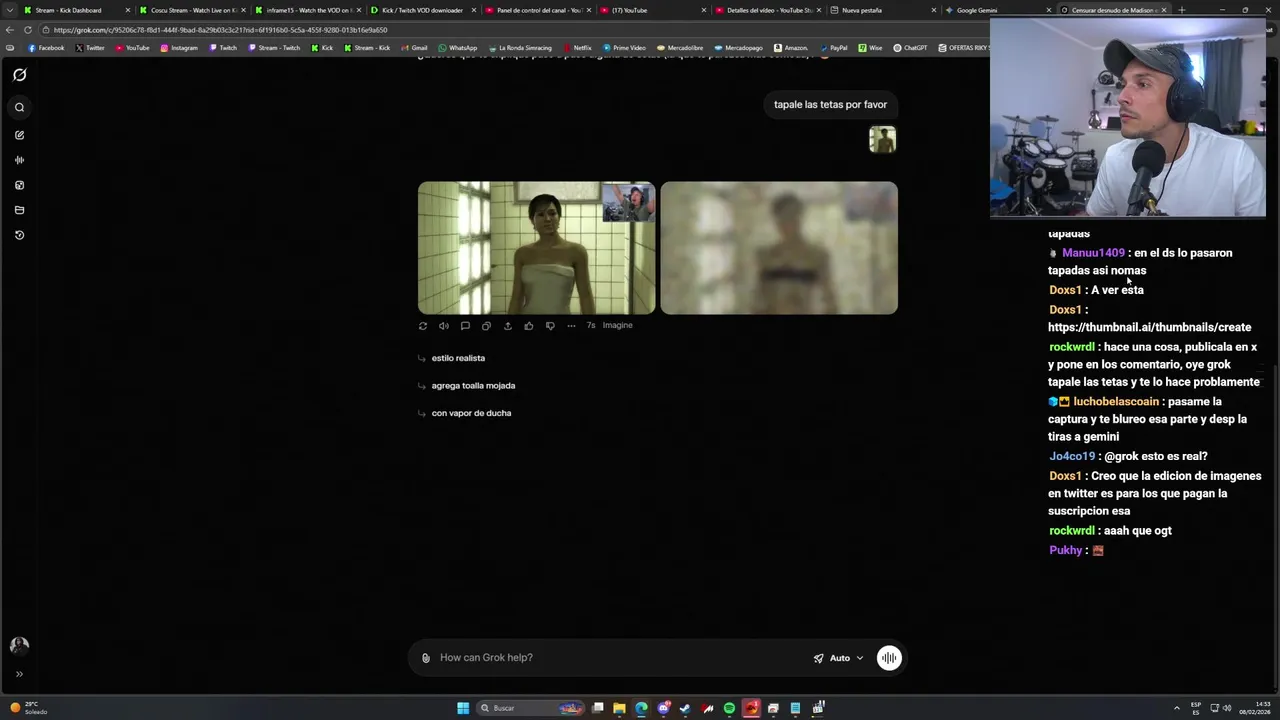Open Twitter bookmark
This screenshot has width=1280, height=720.
[x=90, y=48]
